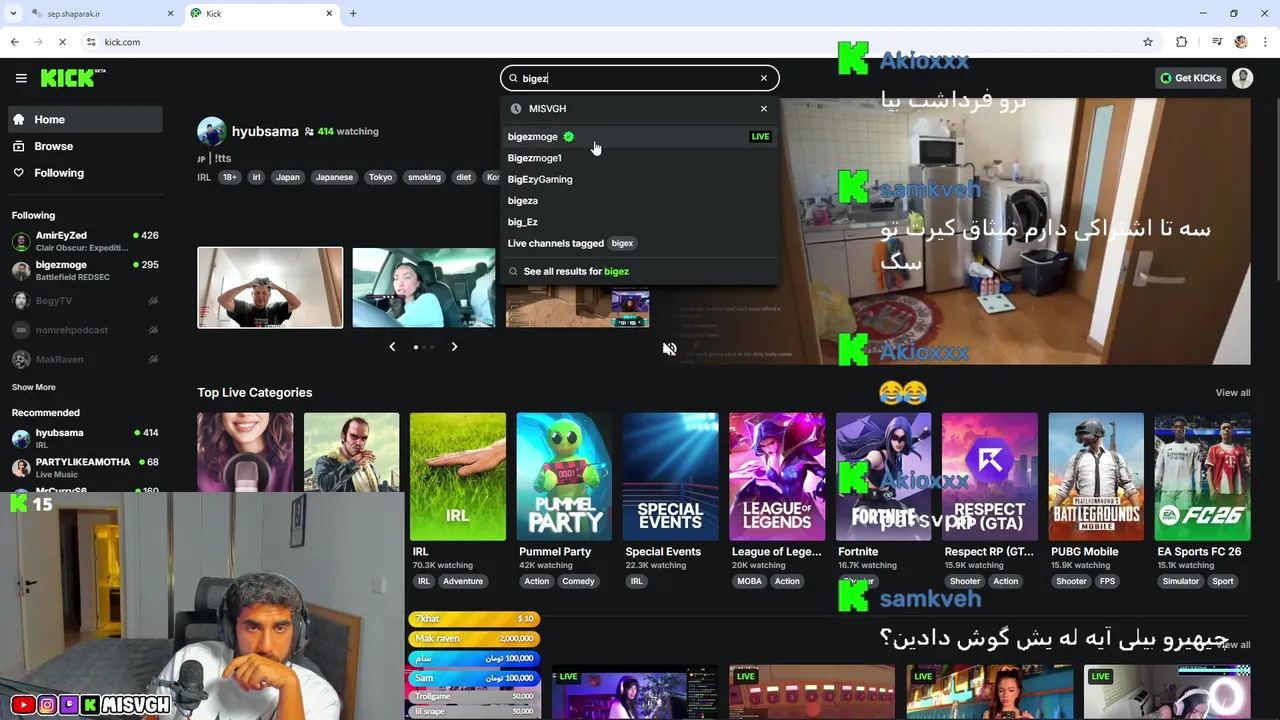Click FPS tag under PUBG Mobile
Screen dimensions: 1280x720
coord(1107,581)
